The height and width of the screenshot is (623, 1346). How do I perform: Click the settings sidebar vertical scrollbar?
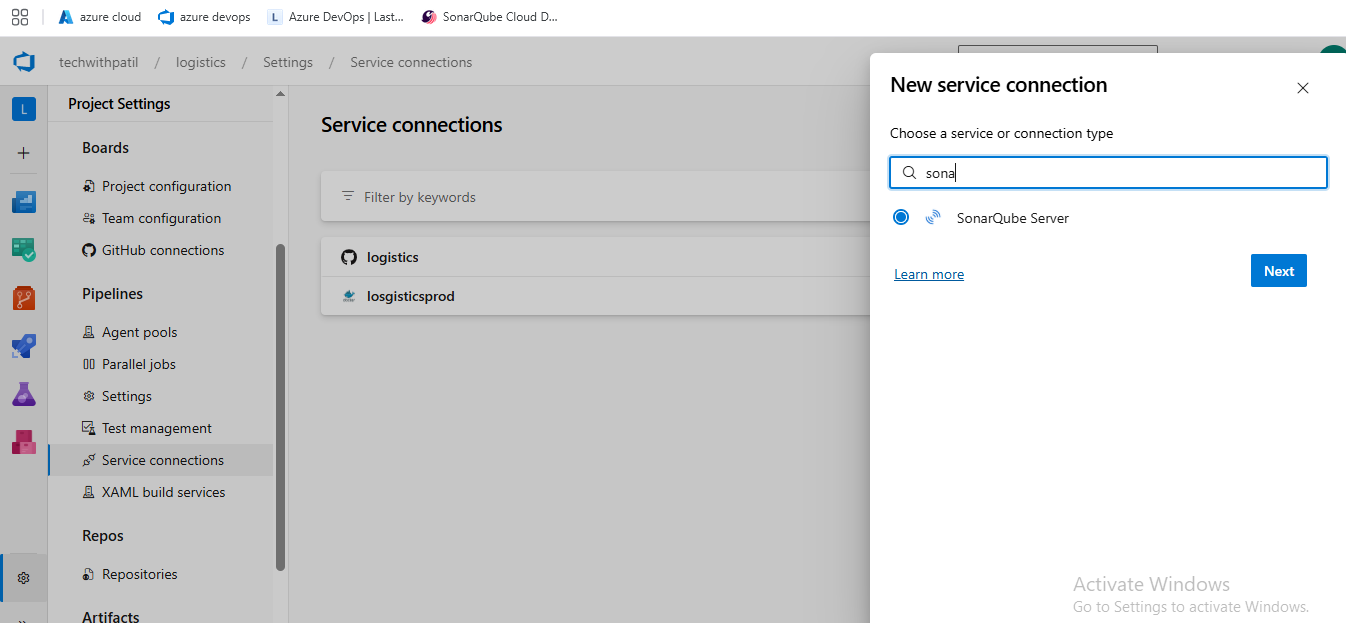click(x=280, y=400)
